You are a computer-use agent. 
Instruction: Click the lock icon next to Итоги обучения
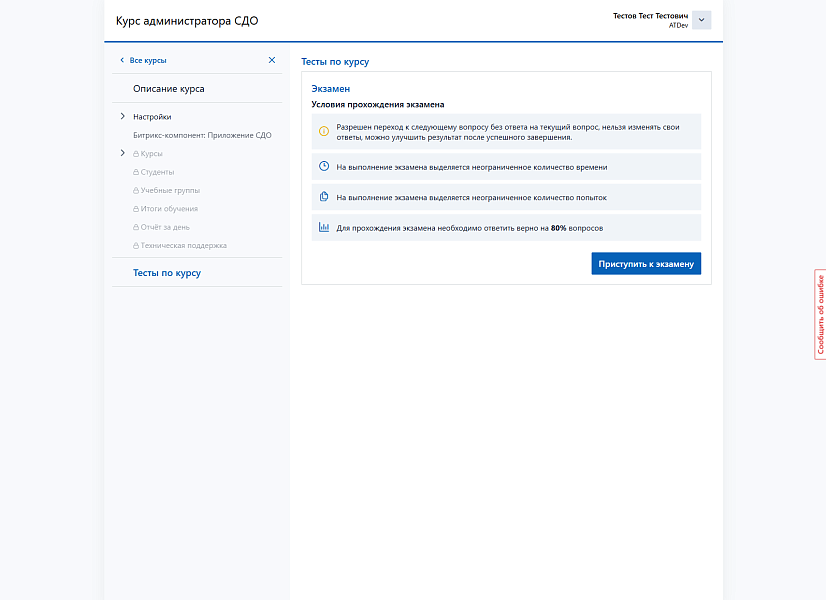(135, 208)
